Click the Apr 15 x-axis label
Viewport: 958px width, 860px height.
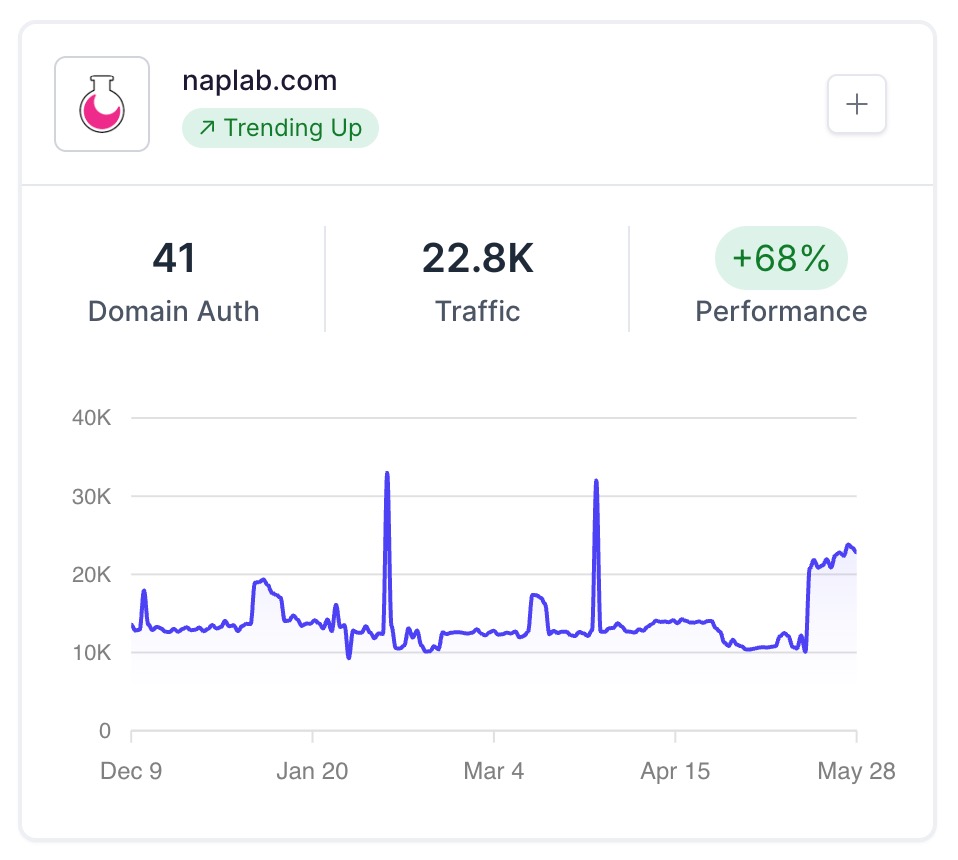pos(675,771)
